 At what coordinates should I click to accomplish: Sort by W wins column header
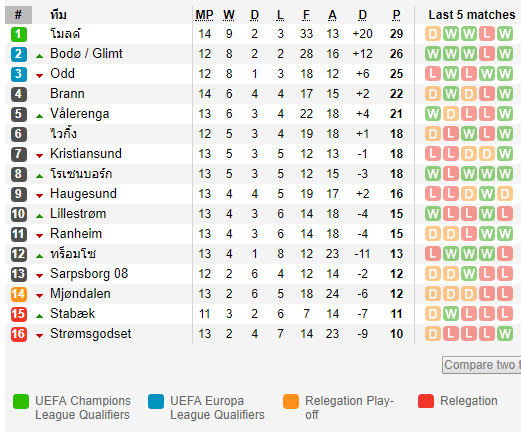[229, 15]
